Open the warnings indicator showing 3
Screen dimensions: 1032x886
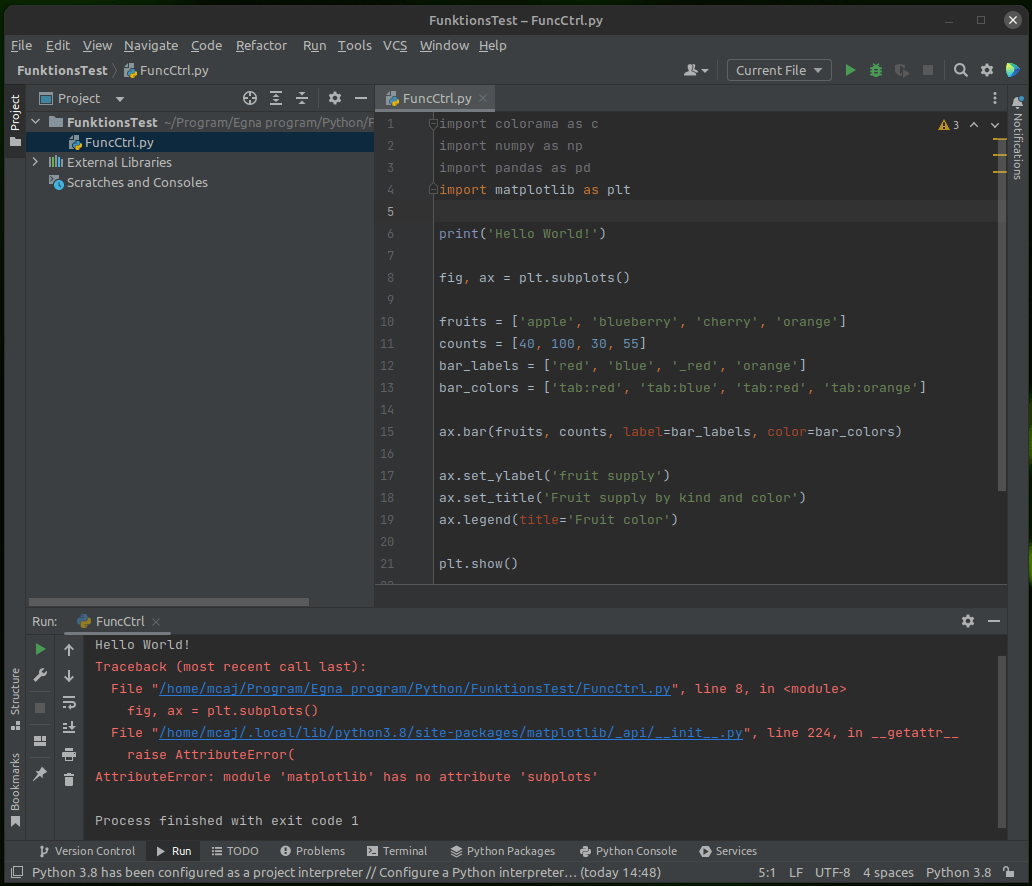click(948, 124)
